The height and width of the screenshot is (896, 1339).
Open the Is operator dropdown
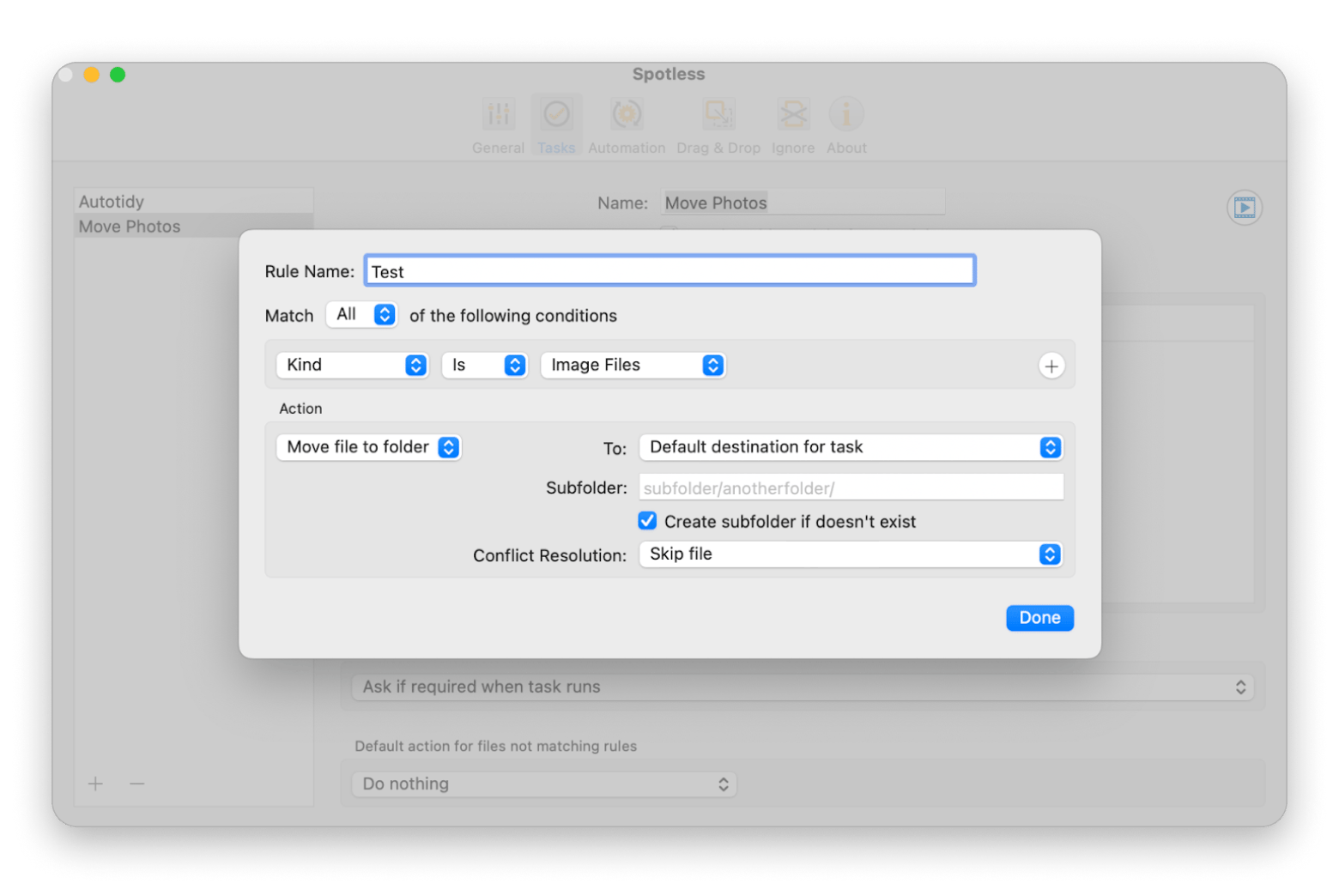(x=484, y=365)
